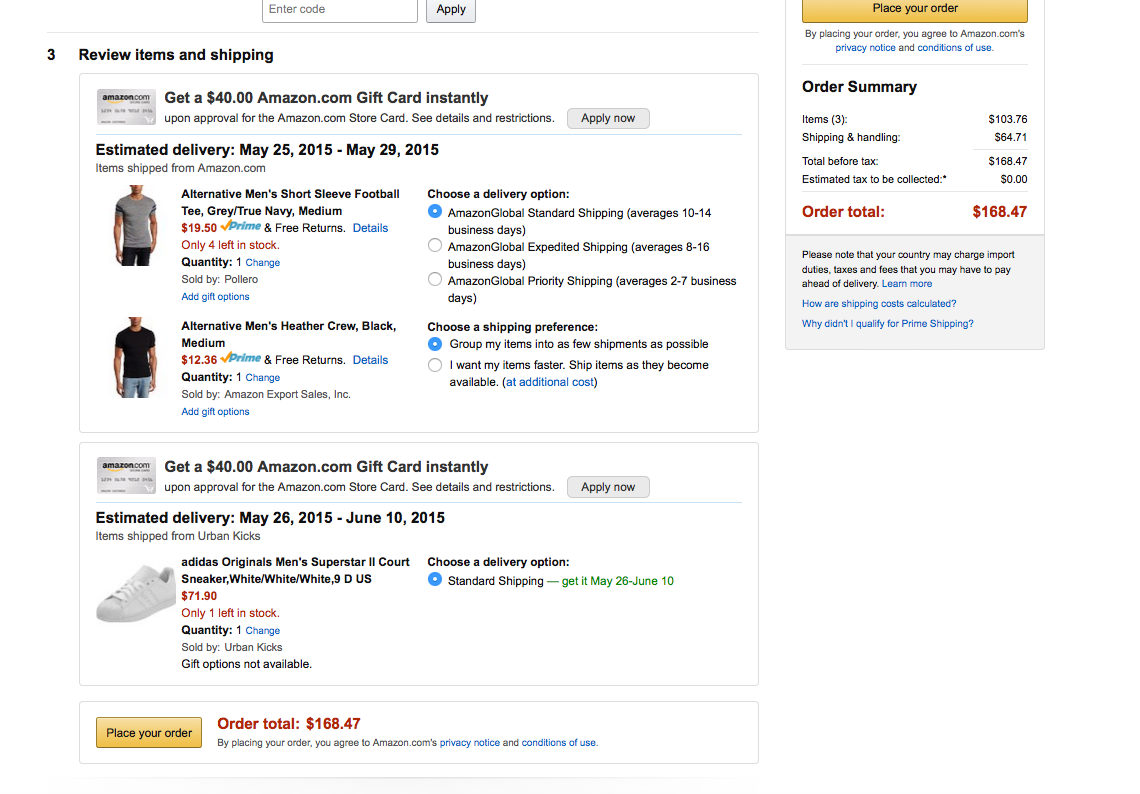Select AmazonGlobal Expedited Shipping option
The width and height of the screenshot is (1140, 794).
[435, 246]
